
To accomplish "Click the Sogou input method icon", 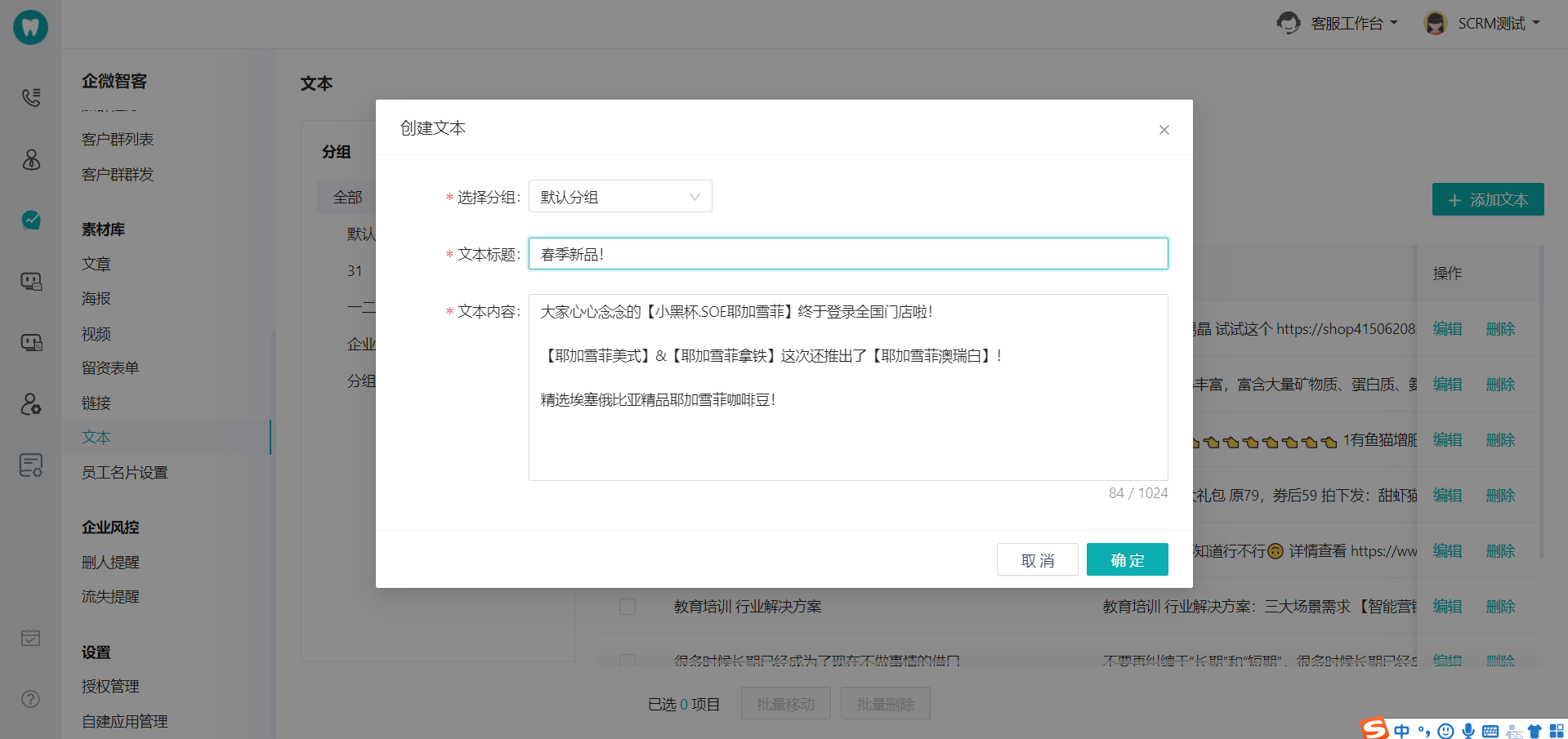I will [1374, 729].
